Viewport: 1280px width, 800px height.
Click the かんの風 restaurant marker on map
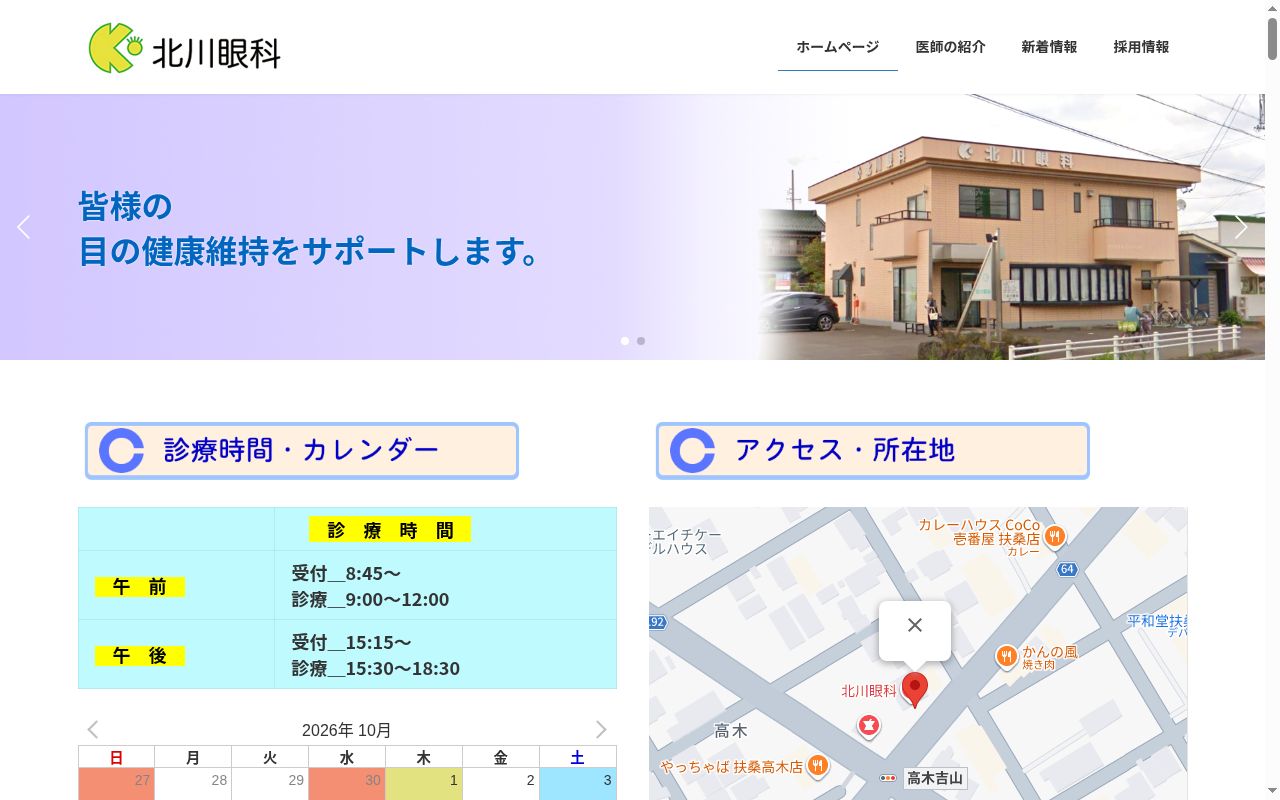point(1007,656)
